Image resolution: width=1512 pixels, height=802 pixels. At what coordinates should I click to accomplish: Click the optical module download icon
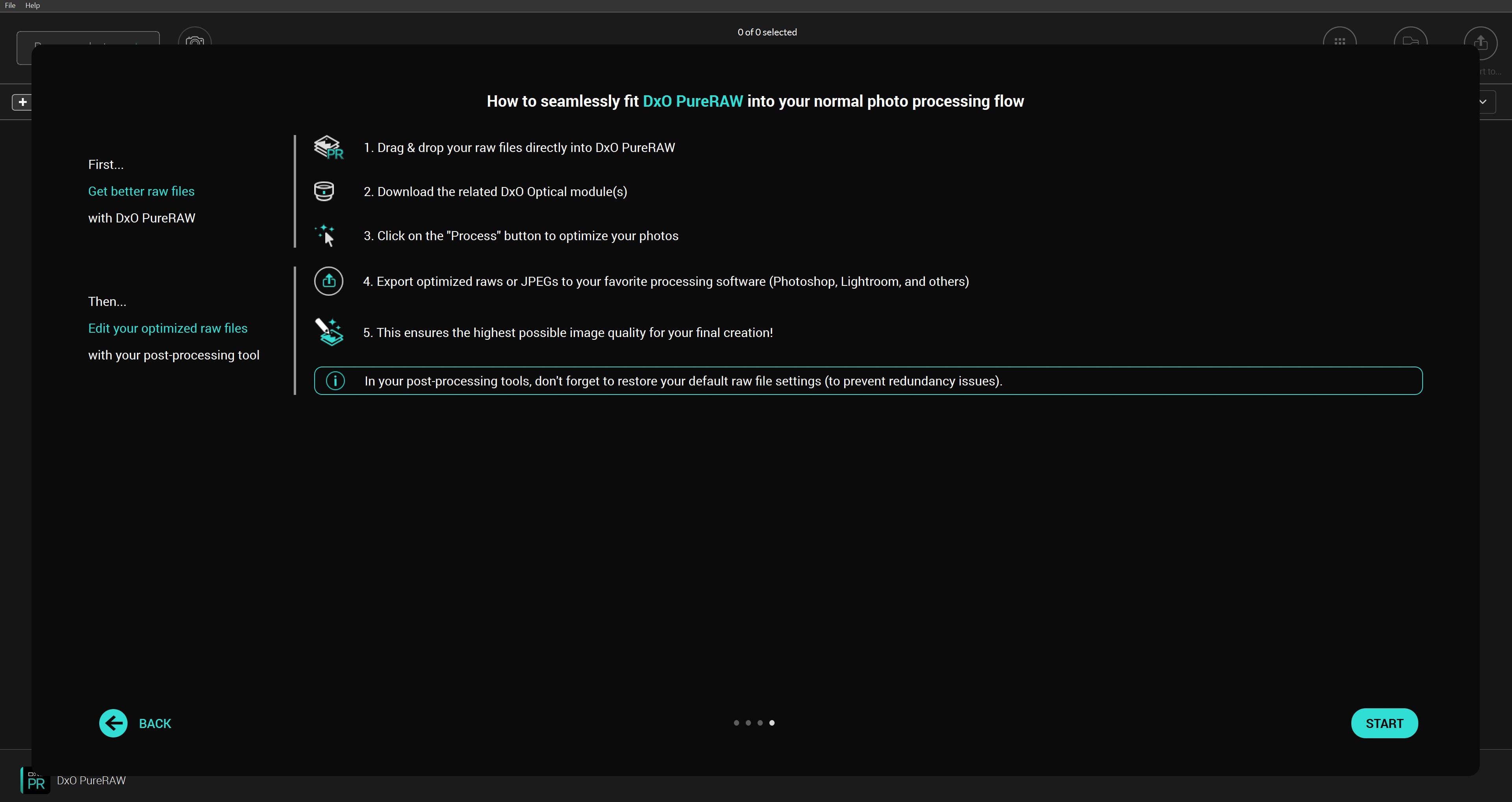(x=324, y=191)
